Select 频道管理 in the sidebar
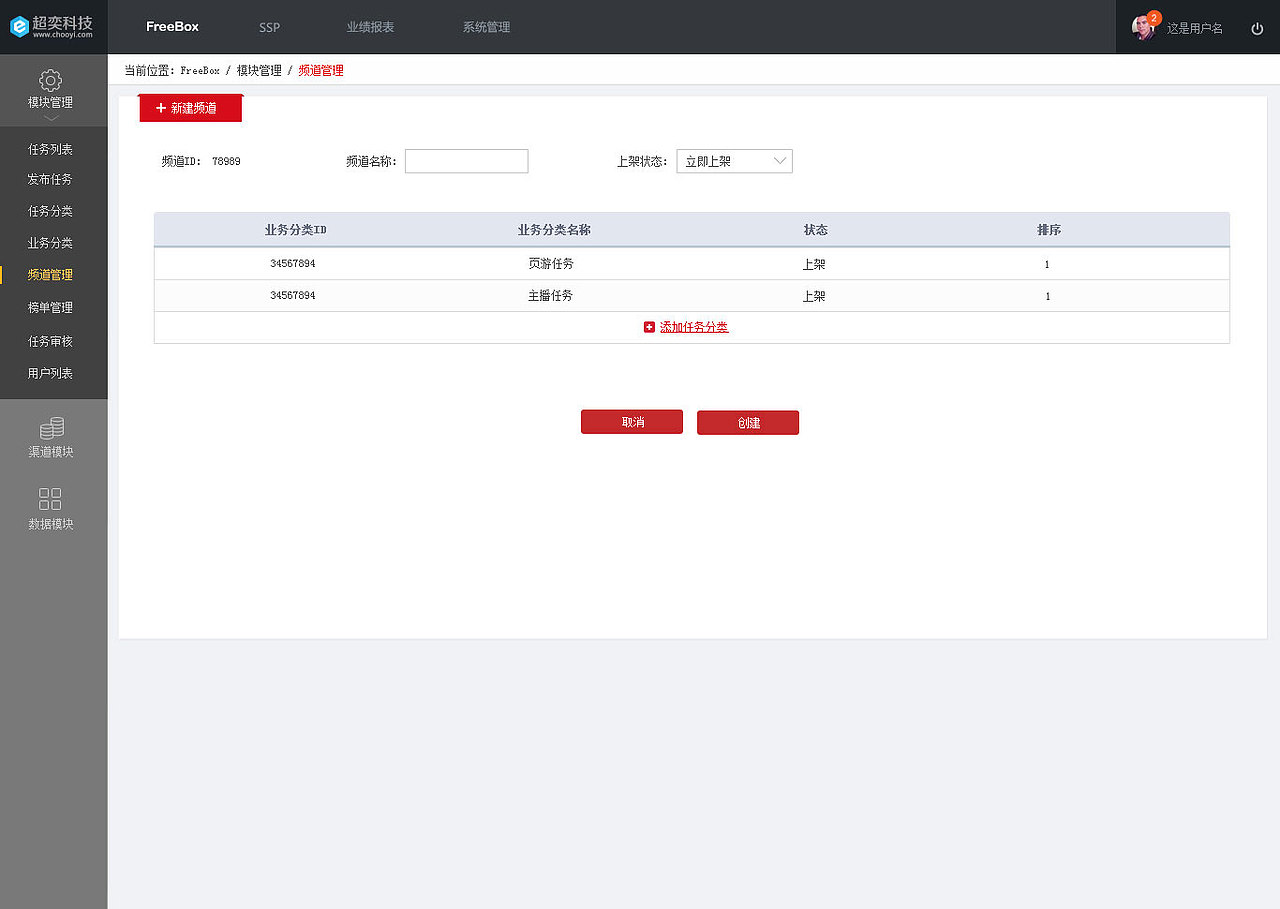 [x=50, y=275]
